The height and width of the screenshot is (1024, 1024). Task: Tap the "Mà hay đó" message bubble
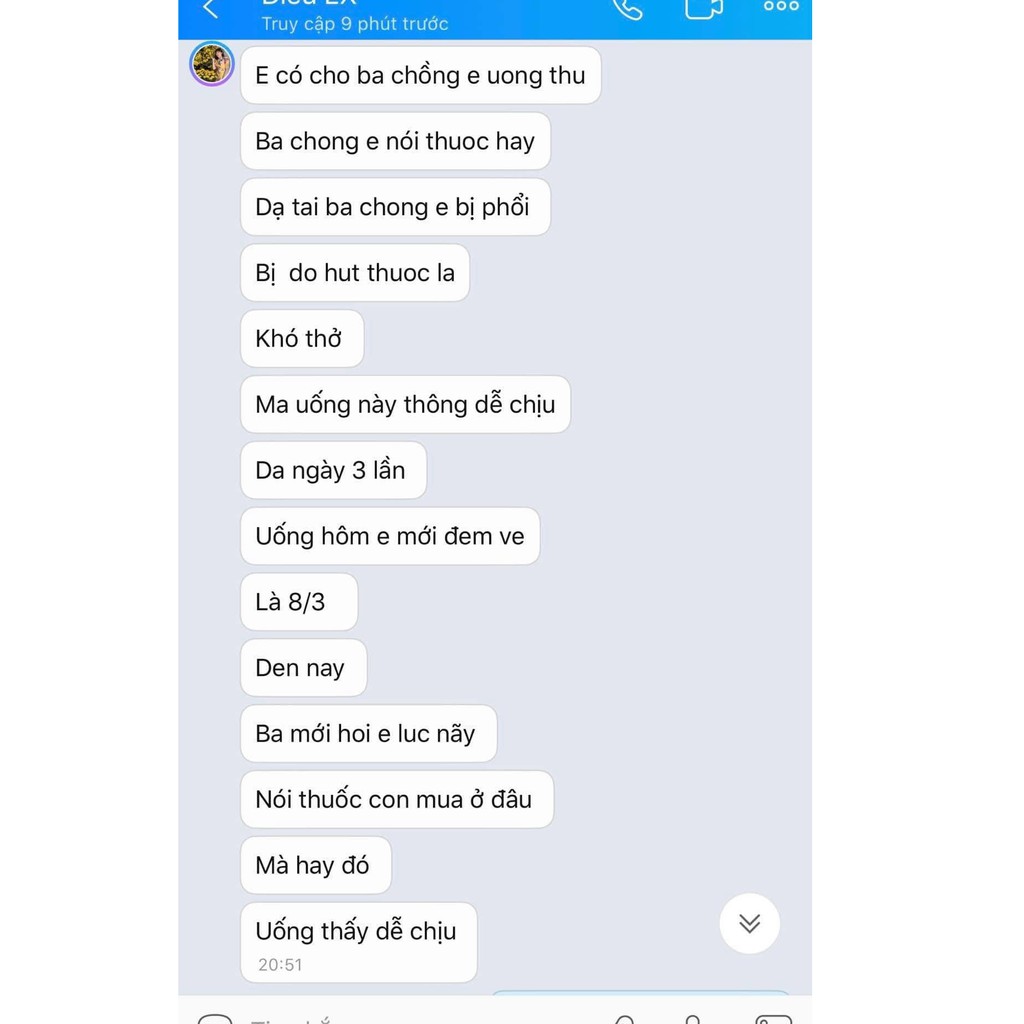[x=315, y=865]
